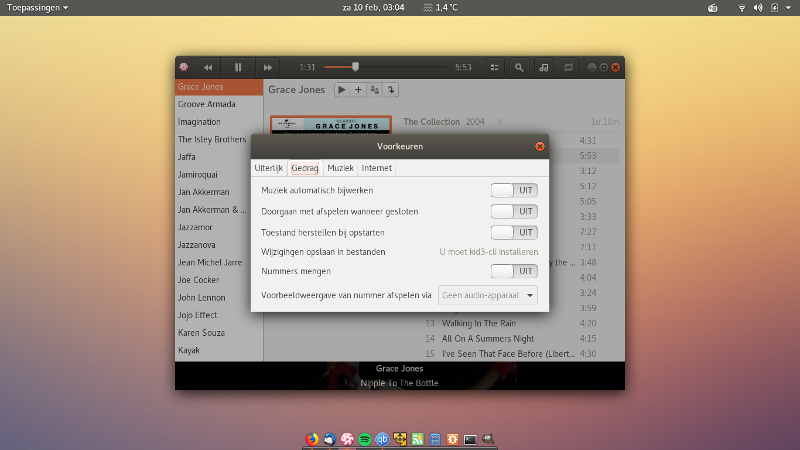The image size is (800, 450).
Task: Launch Firefox from the dock
Action: [312, 439]
